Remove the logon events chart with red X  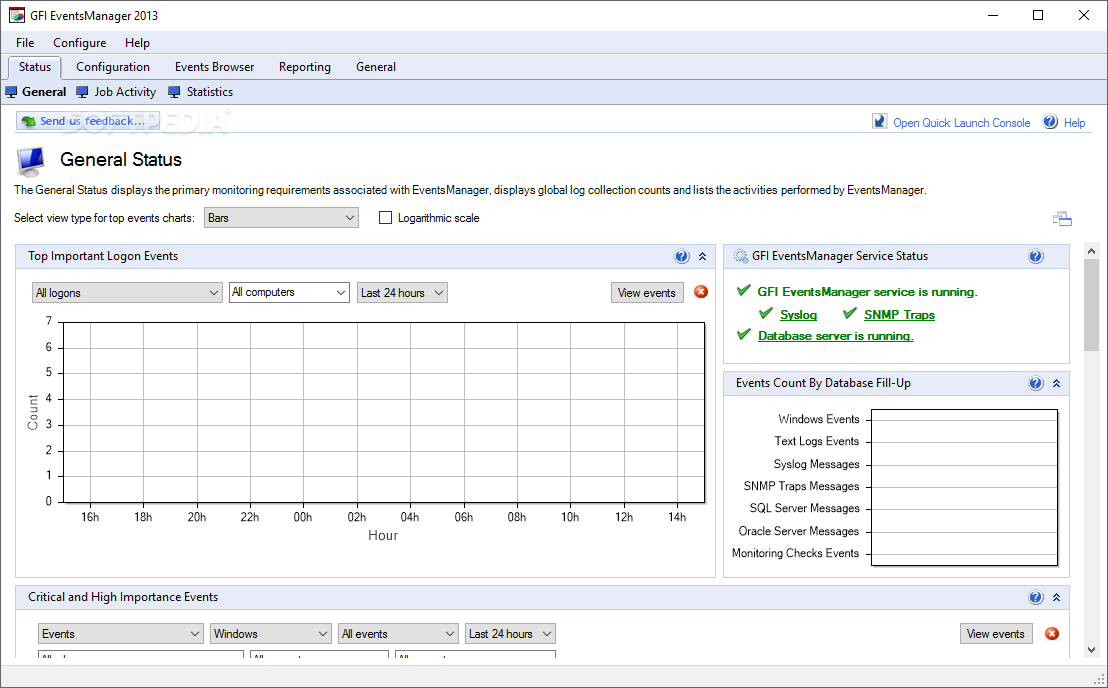pyautogui.click(x=701, y=292)
